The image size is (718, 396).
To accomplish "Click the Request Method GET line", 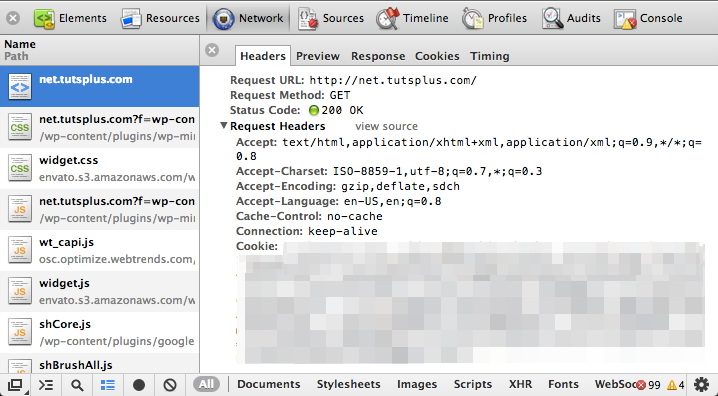I will click(290, 95).
